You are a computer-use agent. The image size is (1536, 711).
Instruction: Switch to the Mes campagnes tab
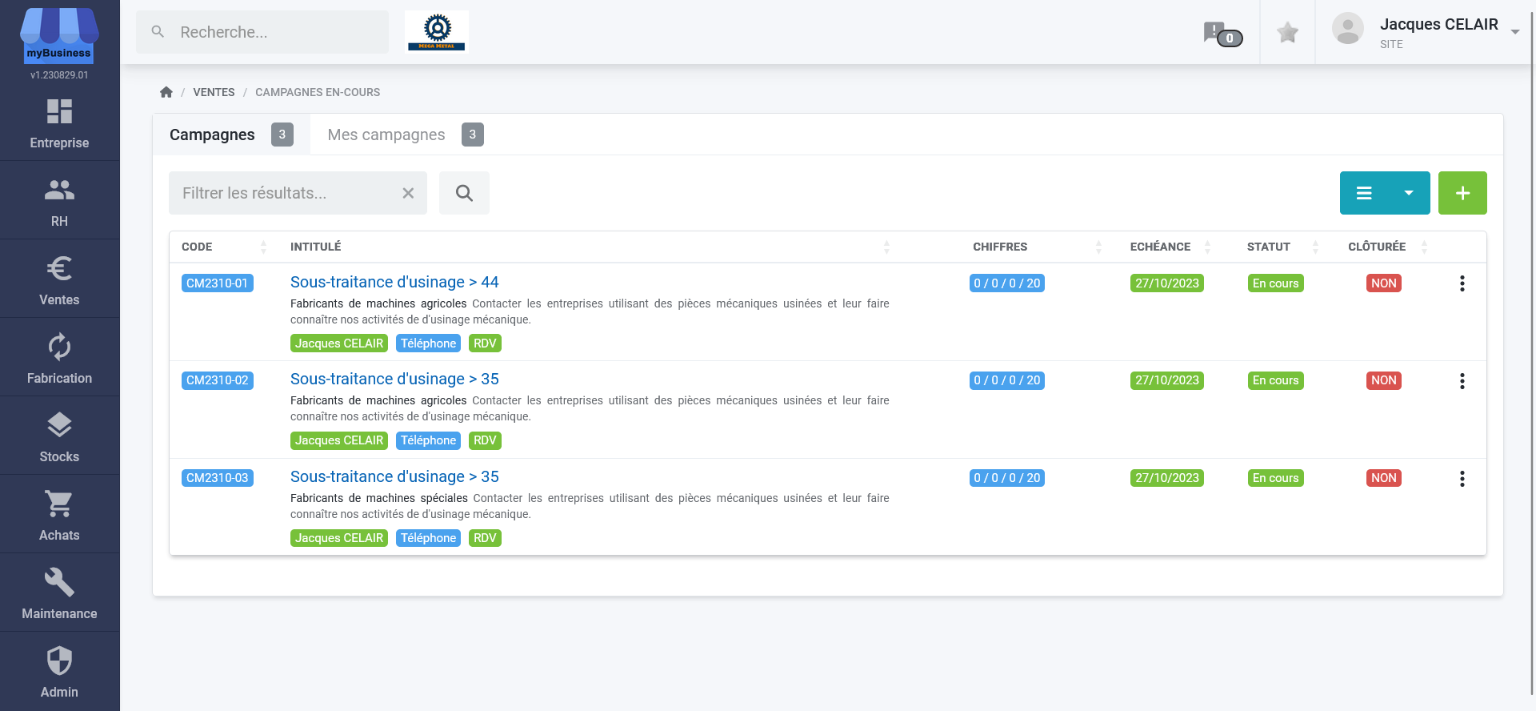[405, 135]
